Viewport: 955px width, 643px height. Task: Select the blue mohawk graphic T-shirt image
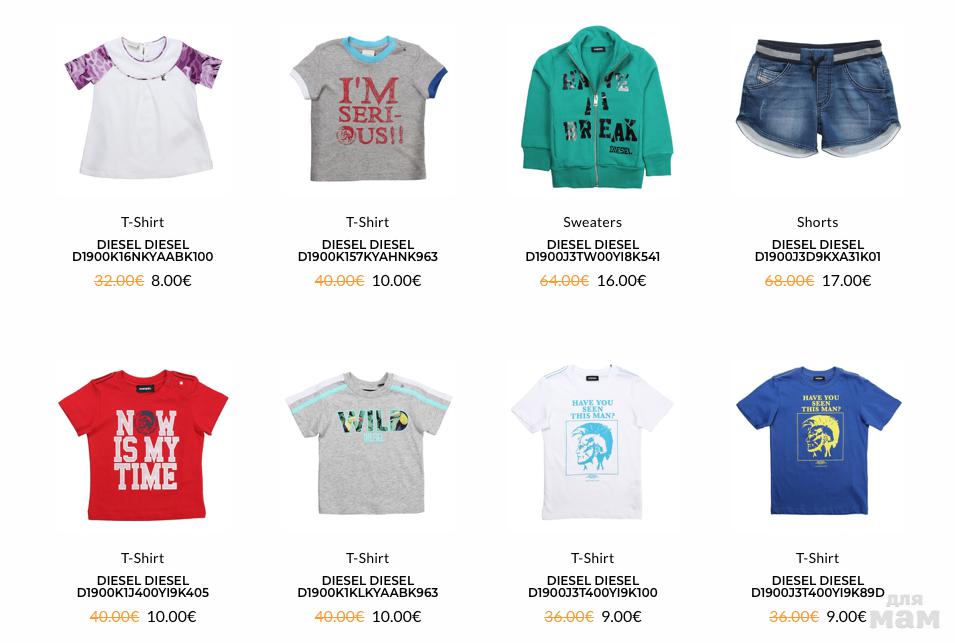point(817,441)
